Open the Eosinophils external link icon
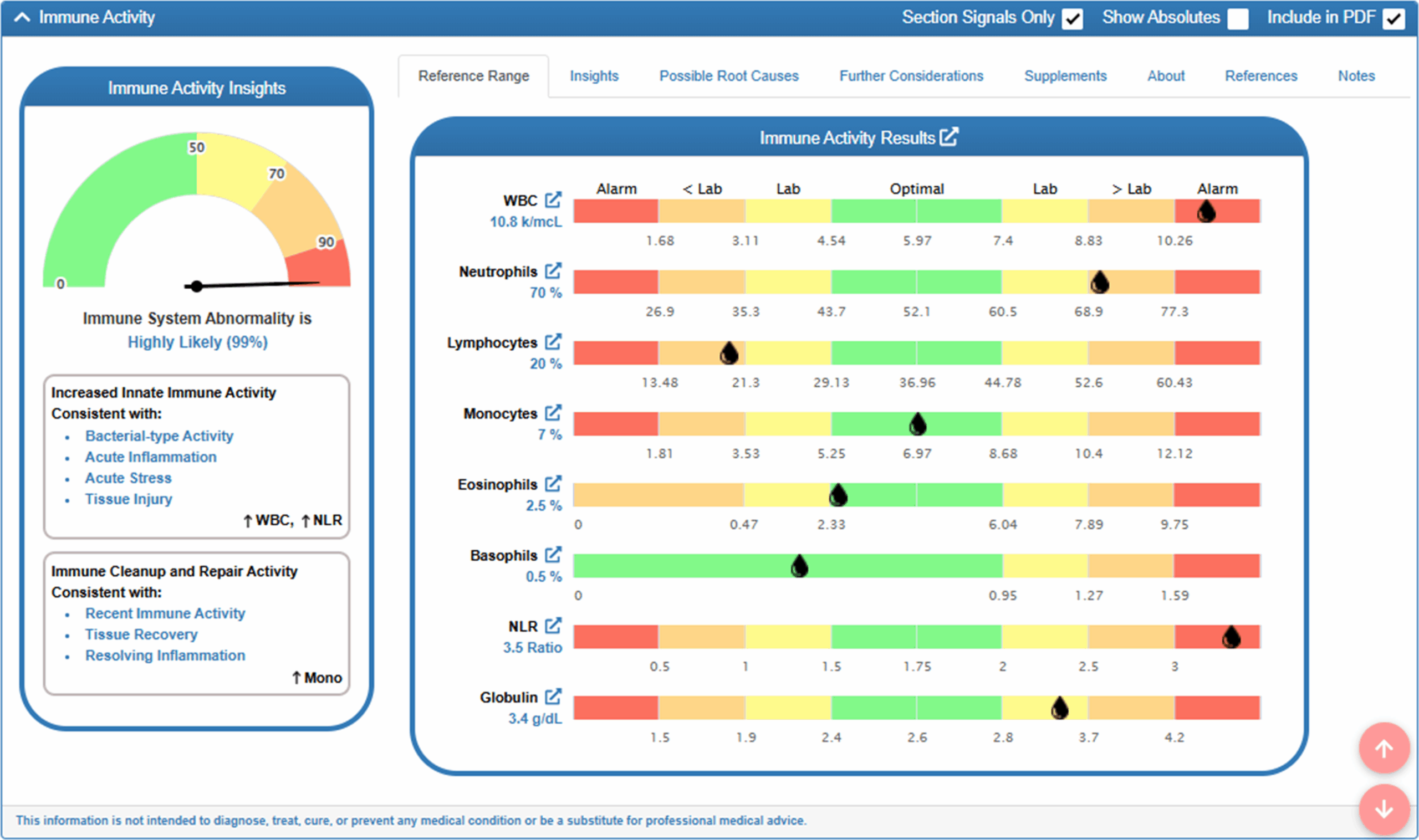Viewport: 1419px width, 840px height. (553, 484)
